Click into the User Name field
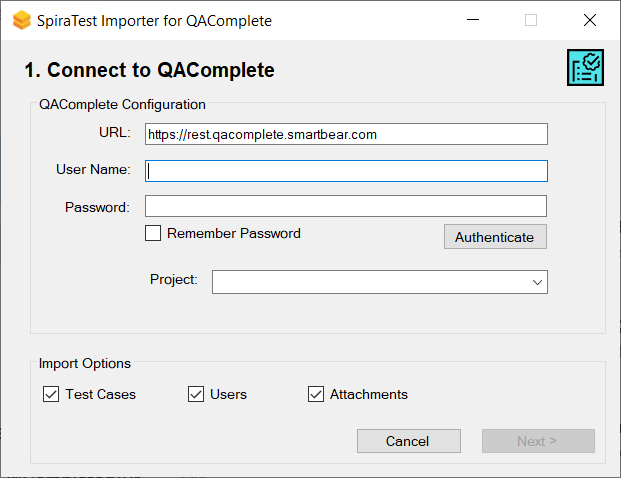Viewport: 621px width, 478px height. [346, 171]
